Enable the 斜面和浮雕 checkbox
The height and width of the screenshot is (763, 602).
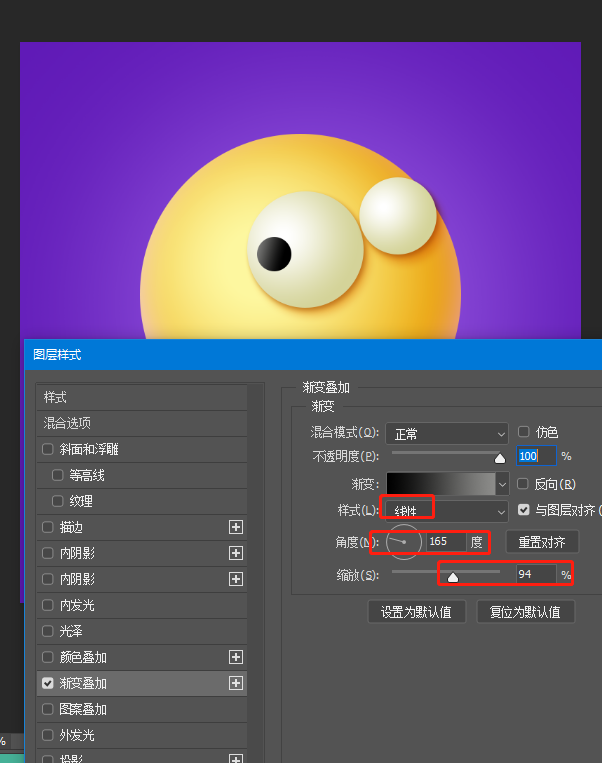tap(48, 449)
